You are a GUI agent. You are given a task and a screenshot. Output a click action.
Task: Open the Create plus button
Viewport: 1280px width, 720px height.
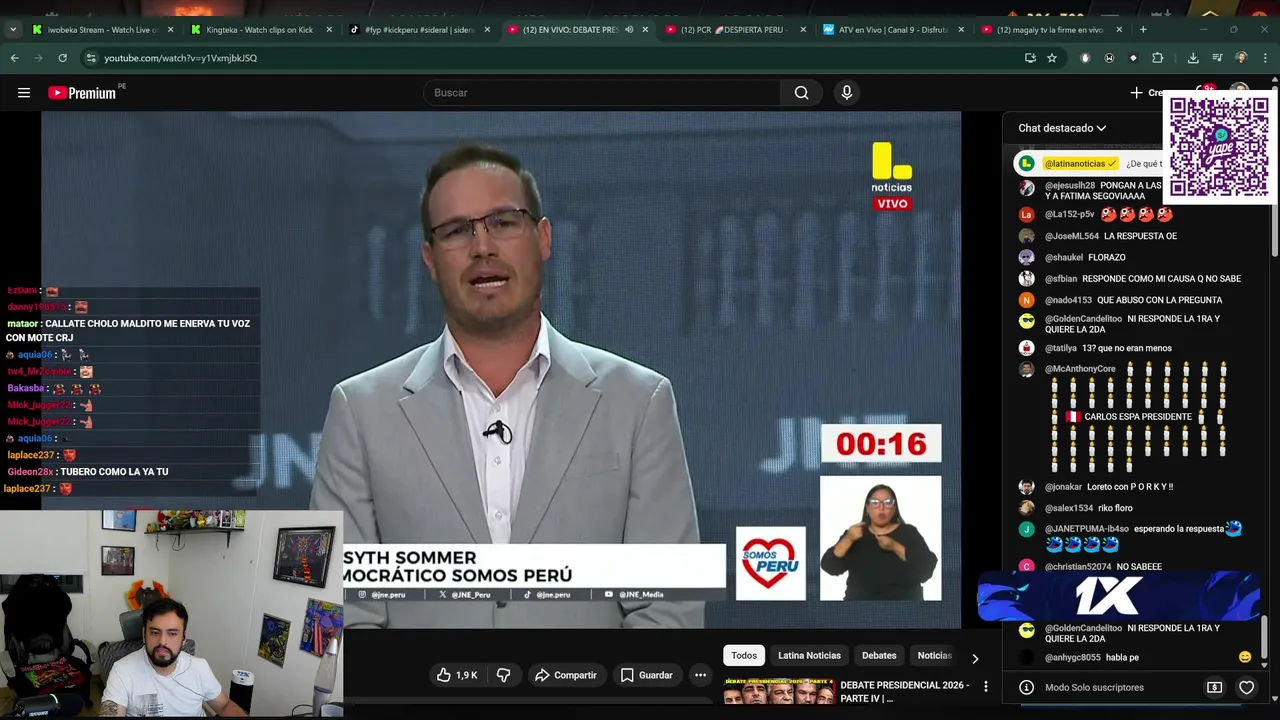click(1147, 93)
